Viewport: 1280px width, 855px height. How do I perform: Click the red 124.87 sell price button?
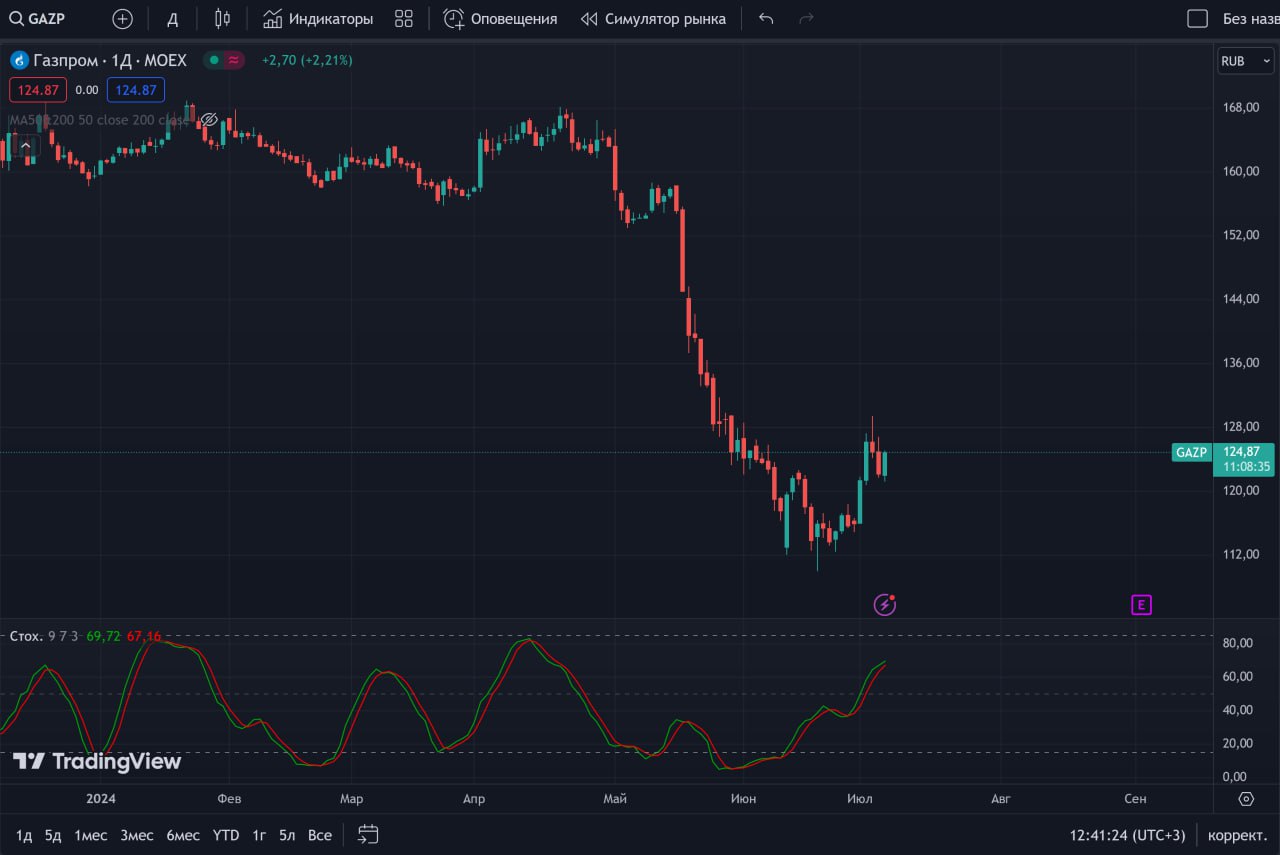click(x=38, y=90)
